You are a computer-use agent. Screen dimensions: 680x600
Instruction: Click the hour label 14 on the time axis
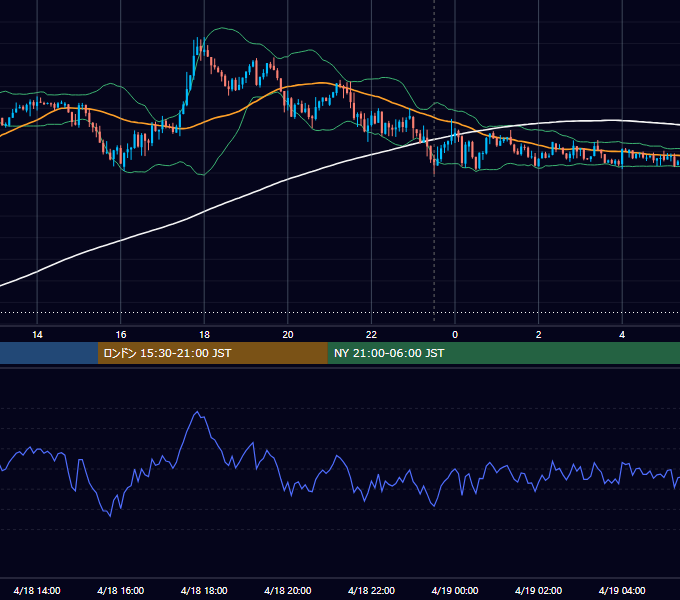37,335
